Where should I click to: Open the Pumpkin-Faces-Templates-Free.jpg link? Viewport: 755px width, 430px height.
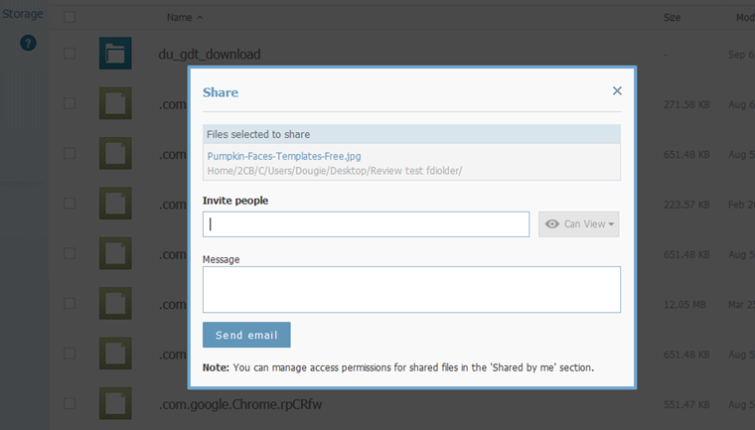pyautogui.click(x=284, y=156)
